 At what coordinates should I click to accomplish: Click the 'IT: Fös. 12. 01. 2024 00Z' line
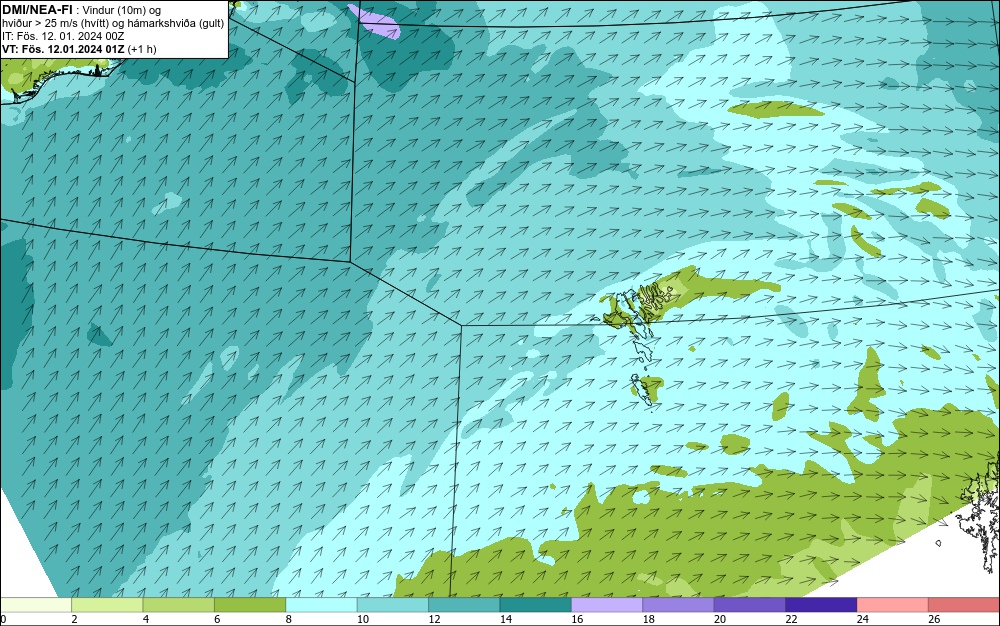[63, 36]
